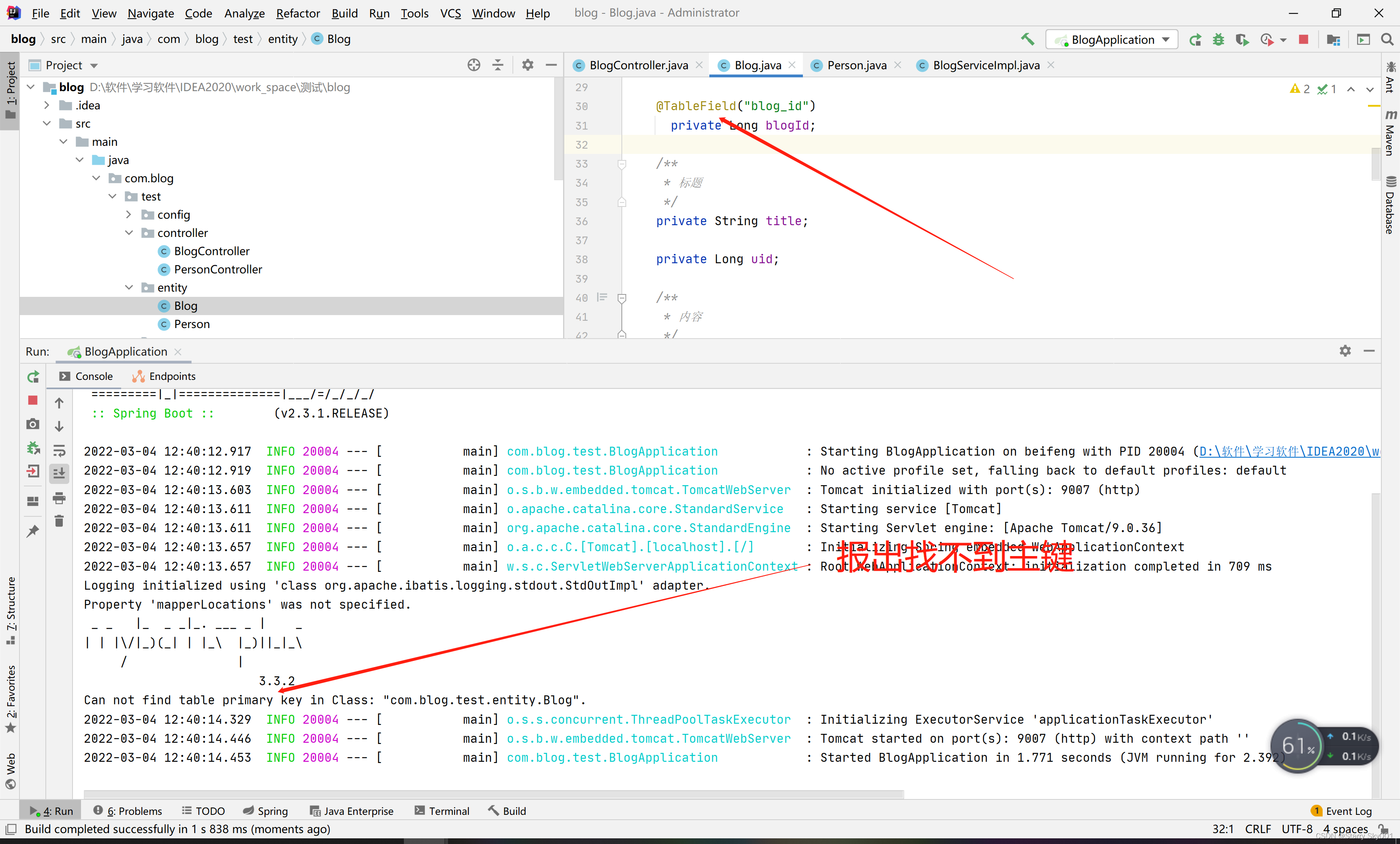
Task: Rerun BlogApplication in the Run panel
Action: (x=33, y=377)
